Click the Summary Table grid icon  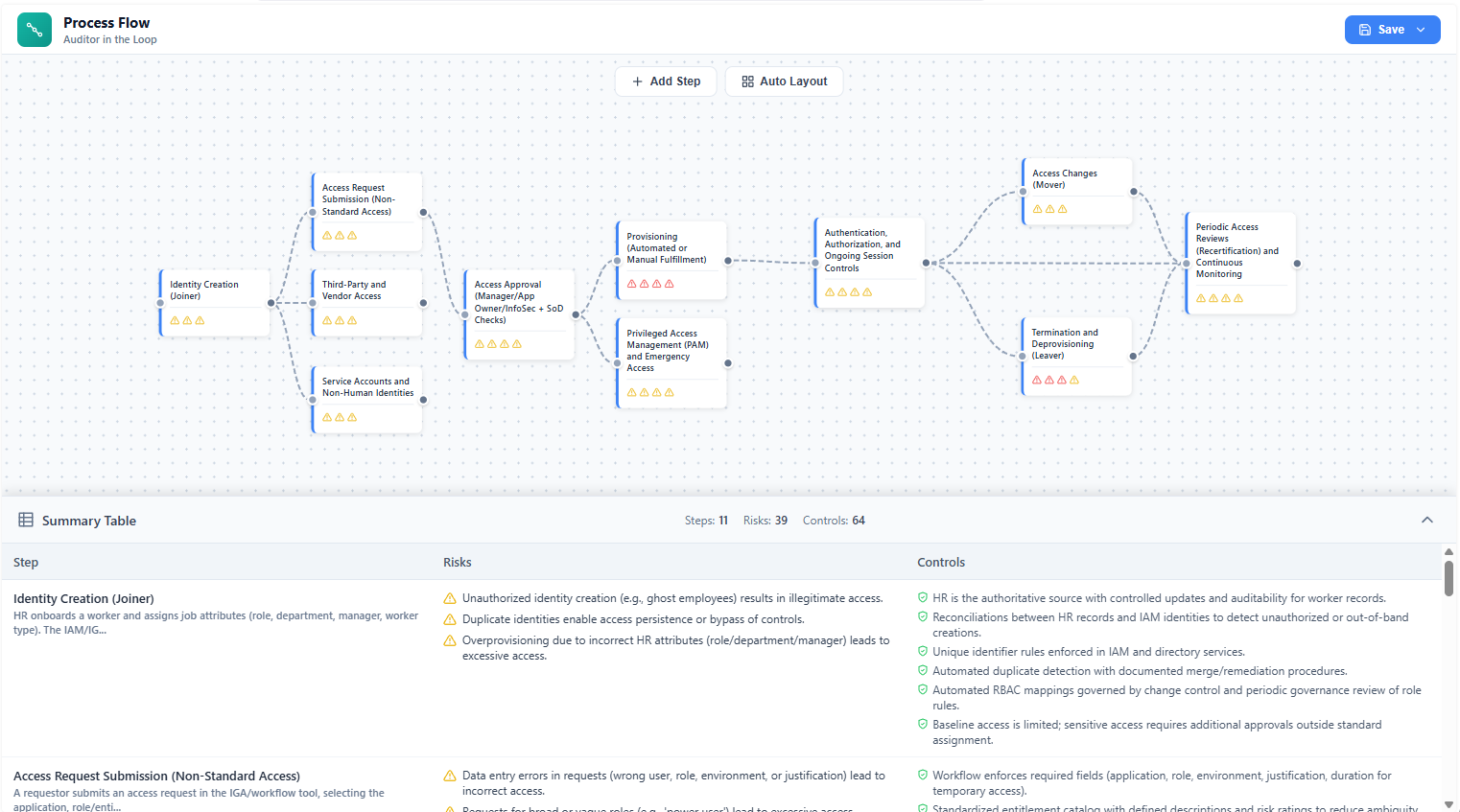pyautogui.click(x=26, y=520)
